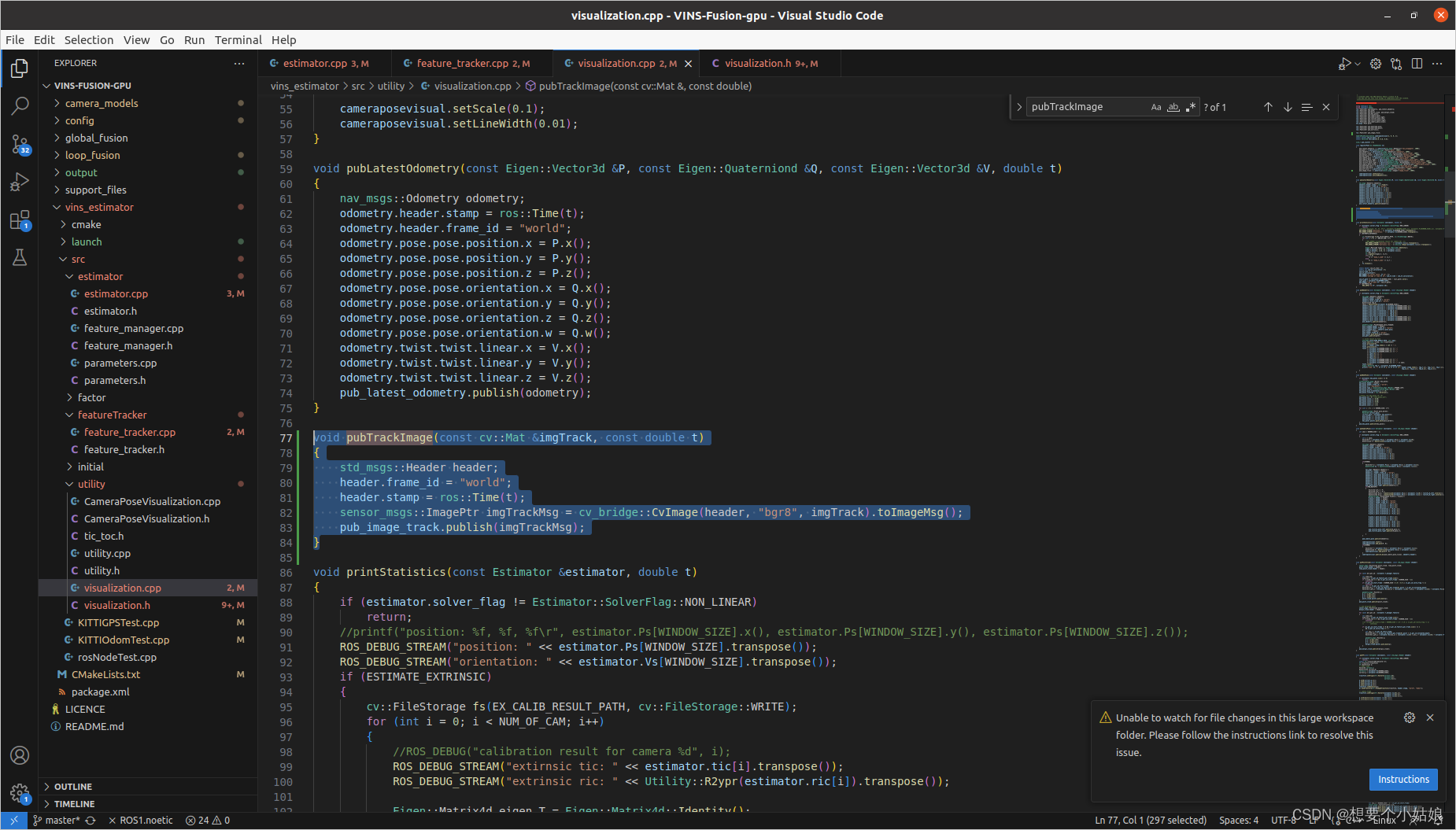Open the Testing view
This screenshot has width=1456, height=830.
click(x=20, y=257)
